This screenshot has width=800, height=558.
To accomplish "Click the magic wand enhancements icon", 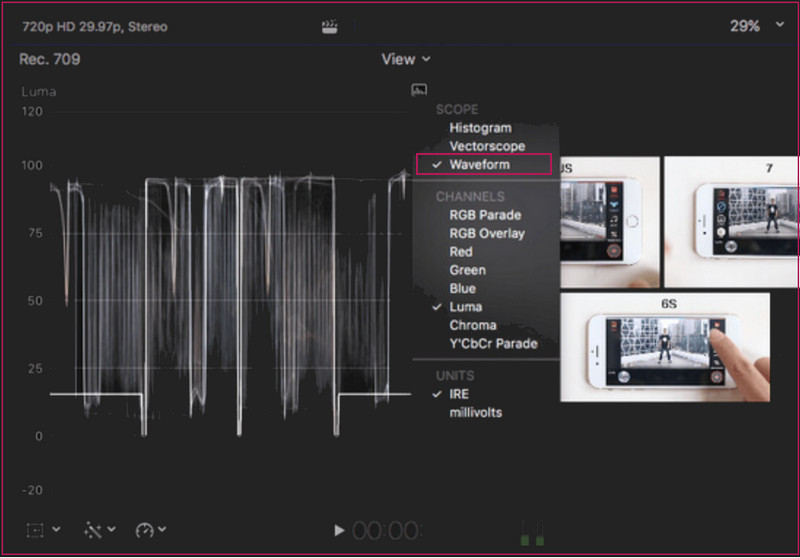I will 92,530.
